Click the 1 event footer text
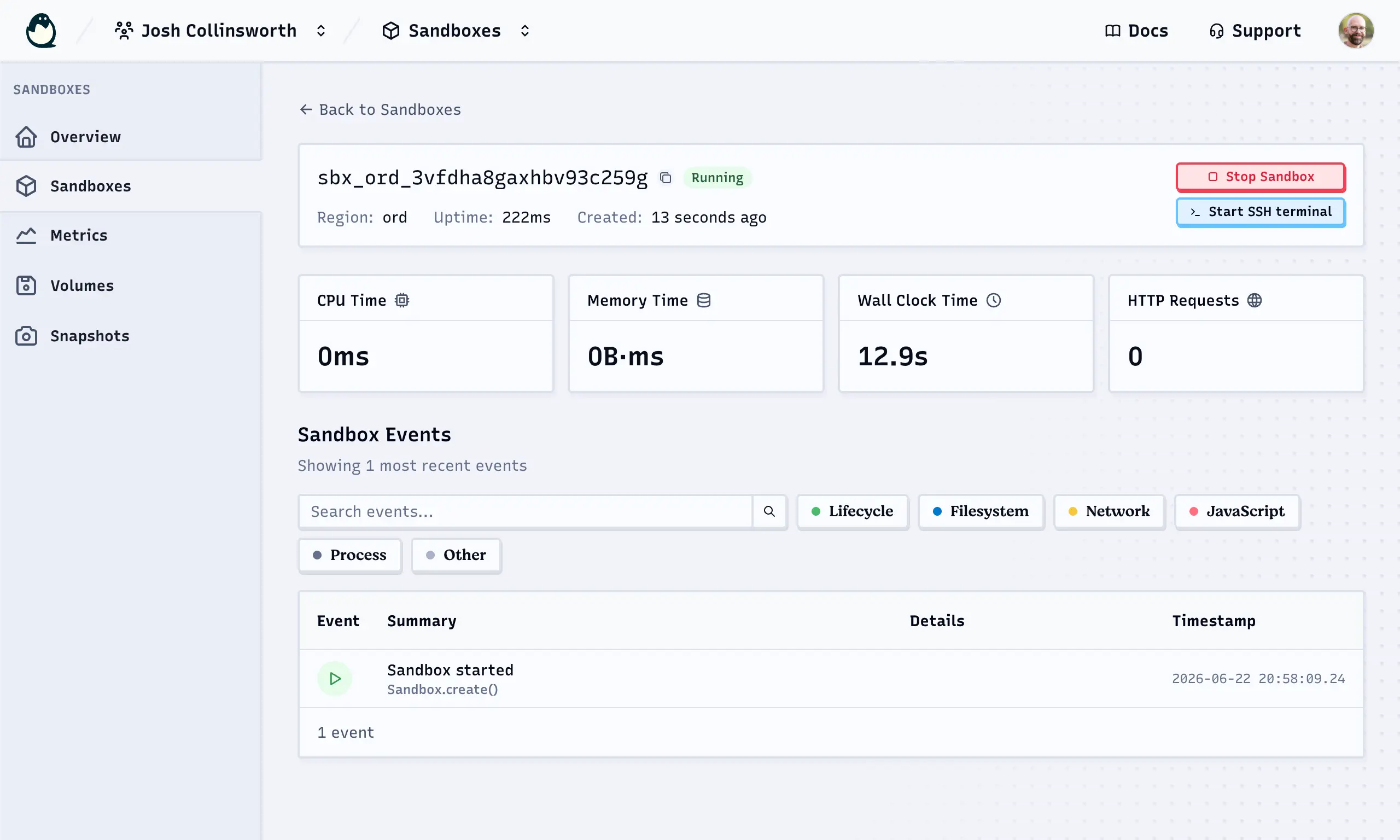 point(346,732)
